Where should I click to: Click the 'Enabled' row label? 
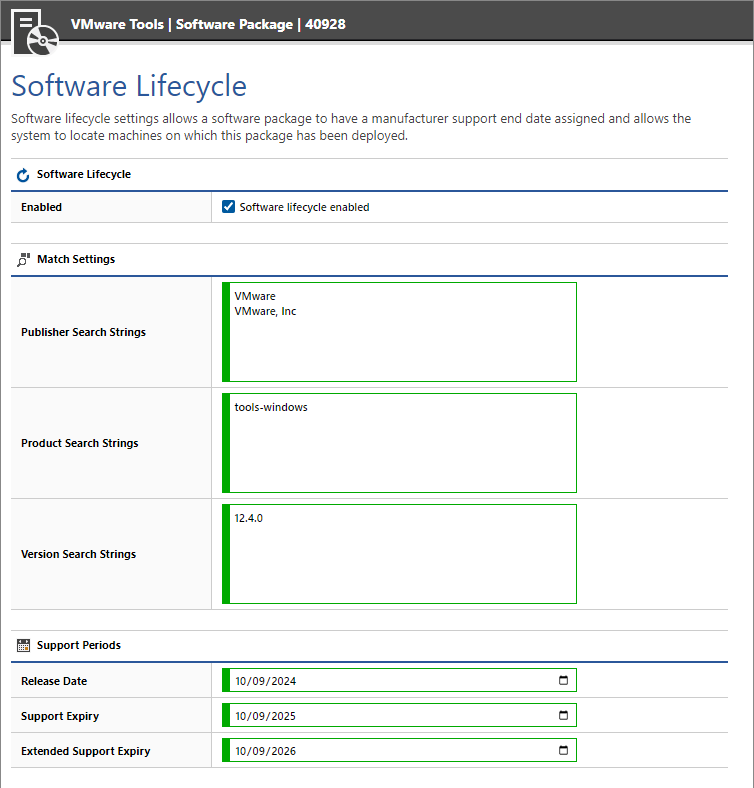coord(41,207)
